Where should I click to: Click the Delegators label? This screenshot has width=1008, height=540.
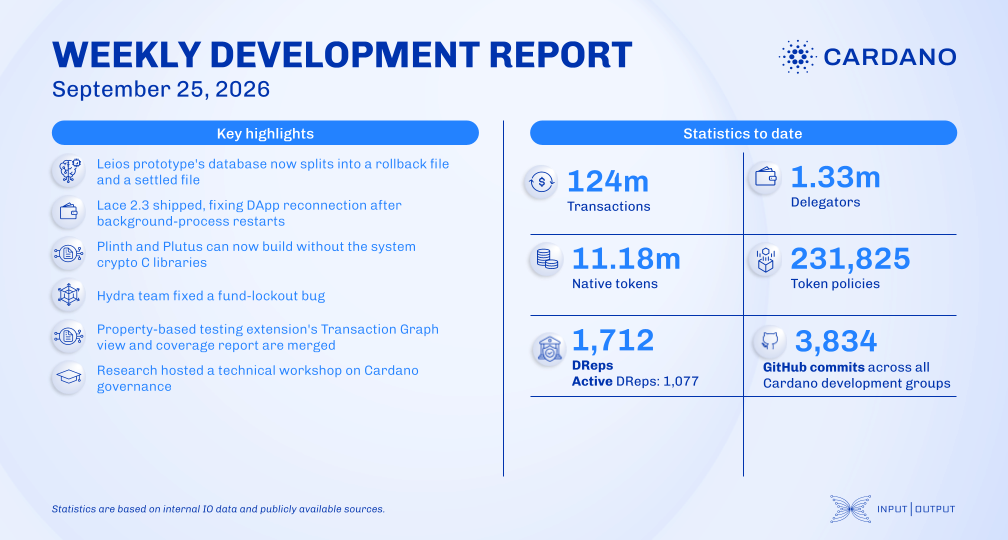point(825,202)
